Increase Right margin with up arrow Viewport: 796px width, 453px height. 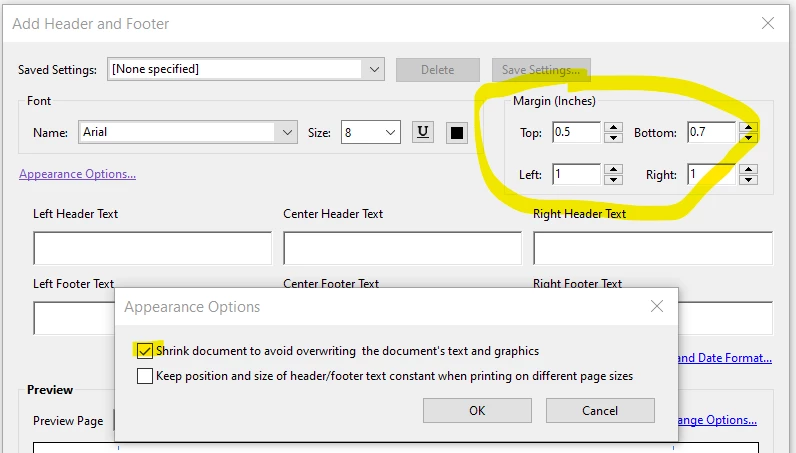(x=748, y=169)
